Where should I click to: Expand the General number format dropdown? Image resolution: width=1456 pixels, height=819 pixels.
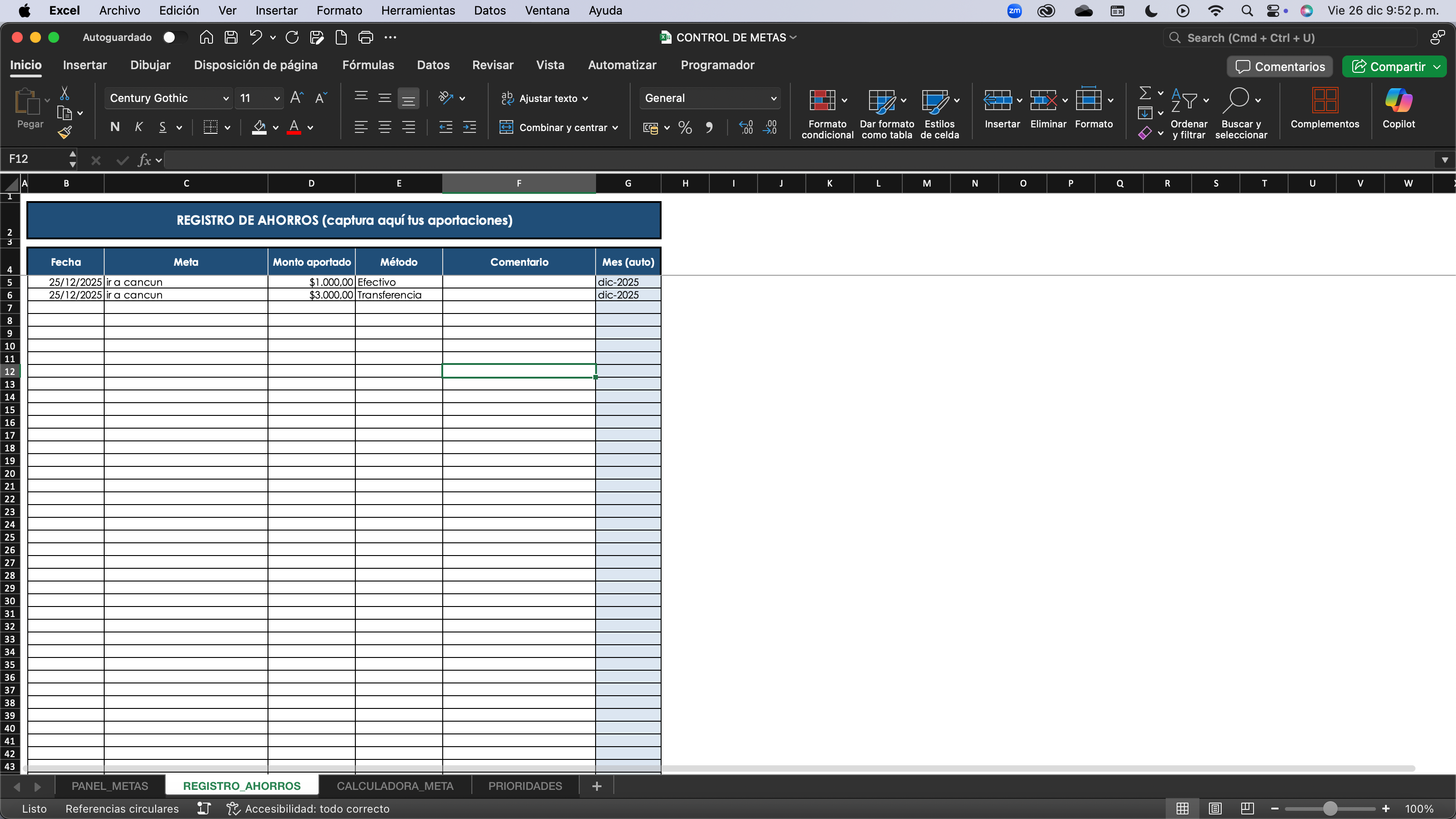pos(773,98)
